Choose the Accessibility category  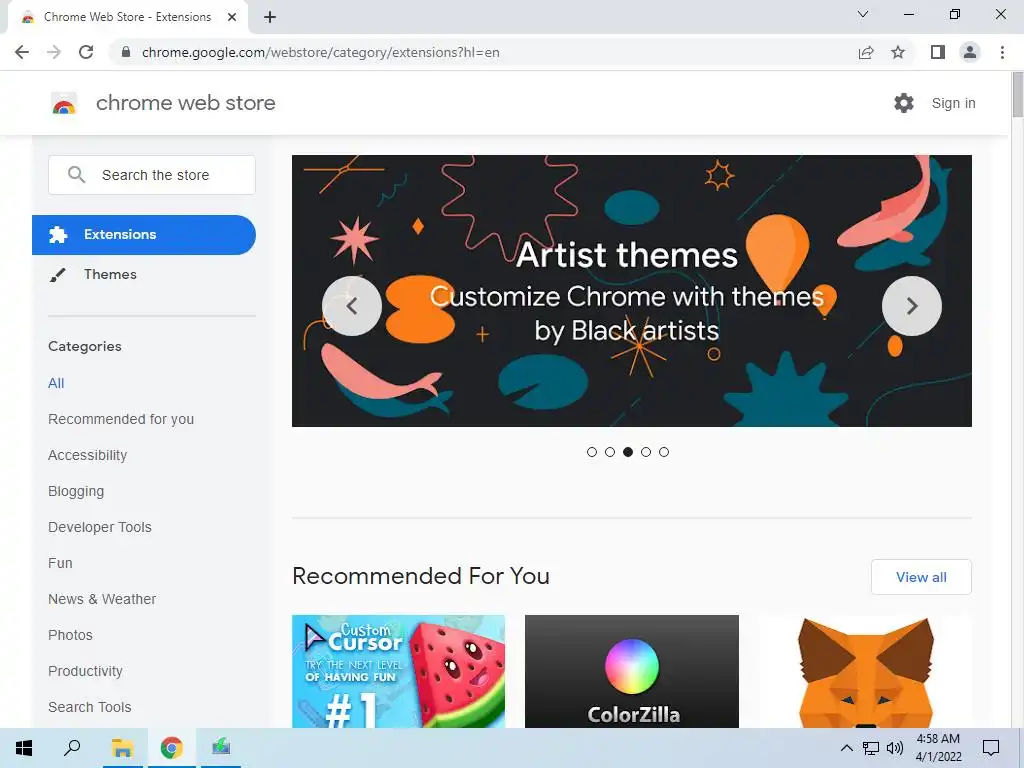click(88, 455)
